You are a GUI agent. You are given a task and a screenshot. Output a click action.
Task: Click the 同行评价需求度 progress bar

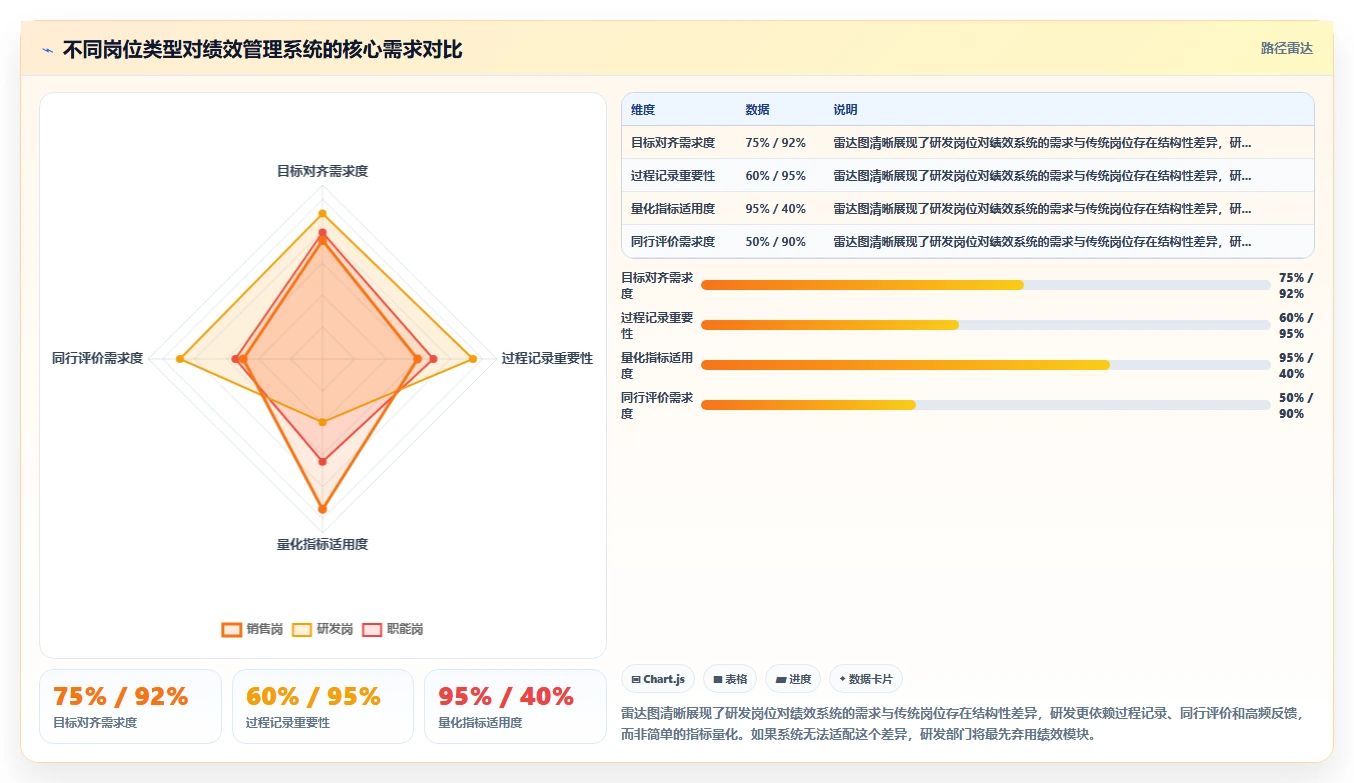[x=985, y=405]
